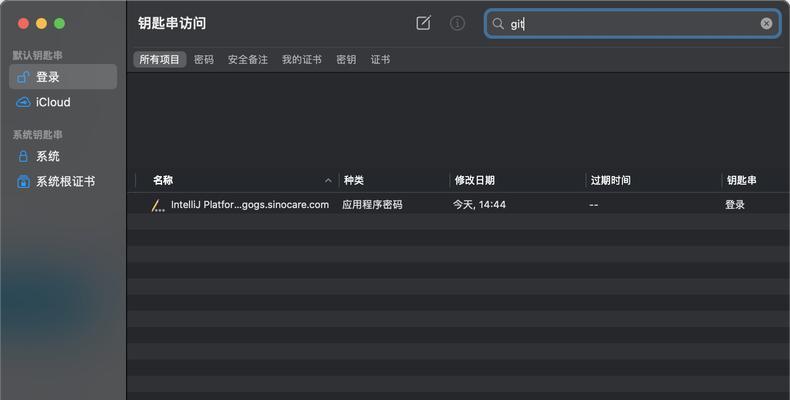Image resolution: width=790 pixels, height=400 pixels.
Task: Switch to the 我的证书 tab
Action: pos(302,59)
